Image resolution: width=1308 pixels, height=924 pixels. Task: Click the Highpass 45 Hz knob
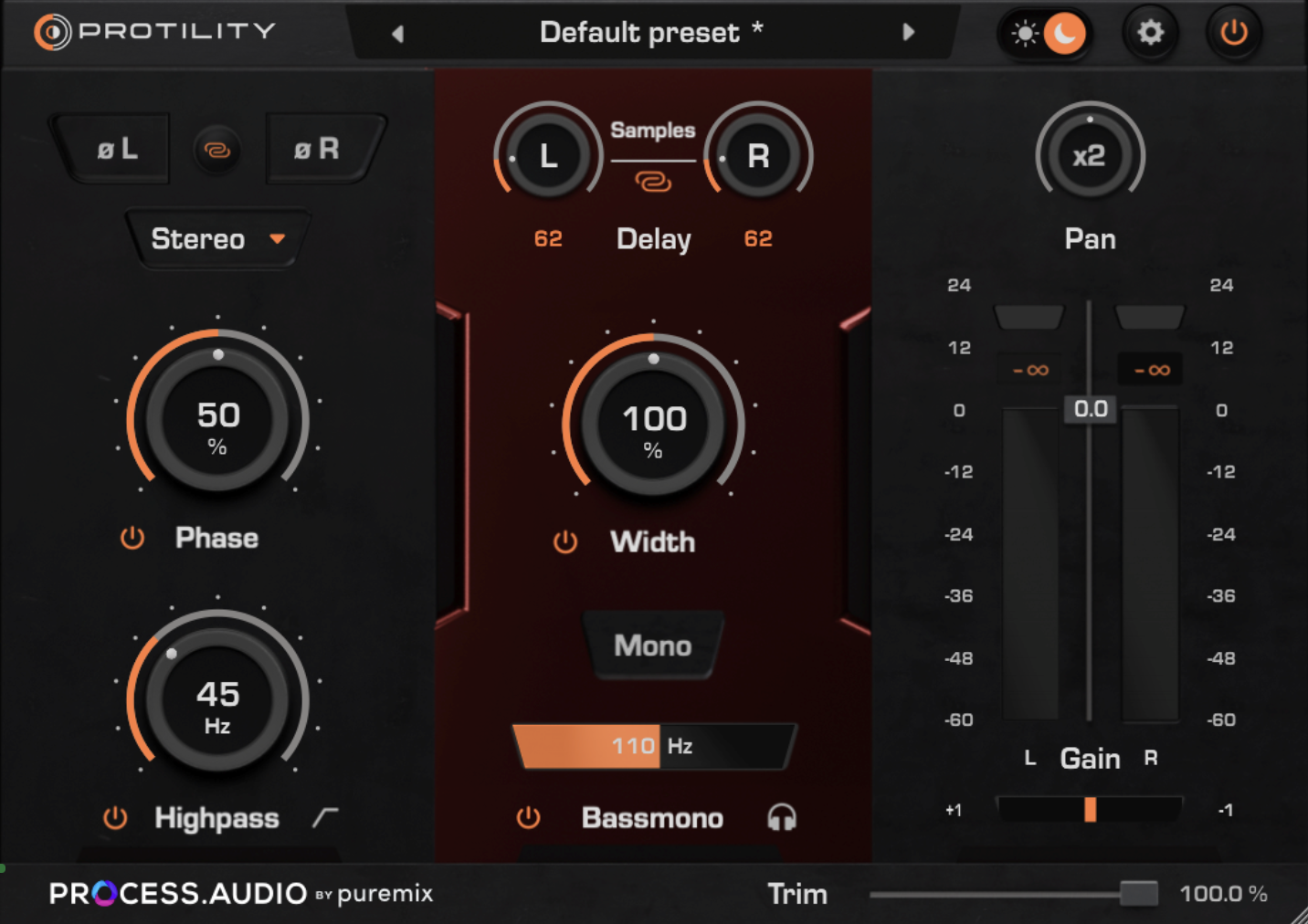pos(217,699)
